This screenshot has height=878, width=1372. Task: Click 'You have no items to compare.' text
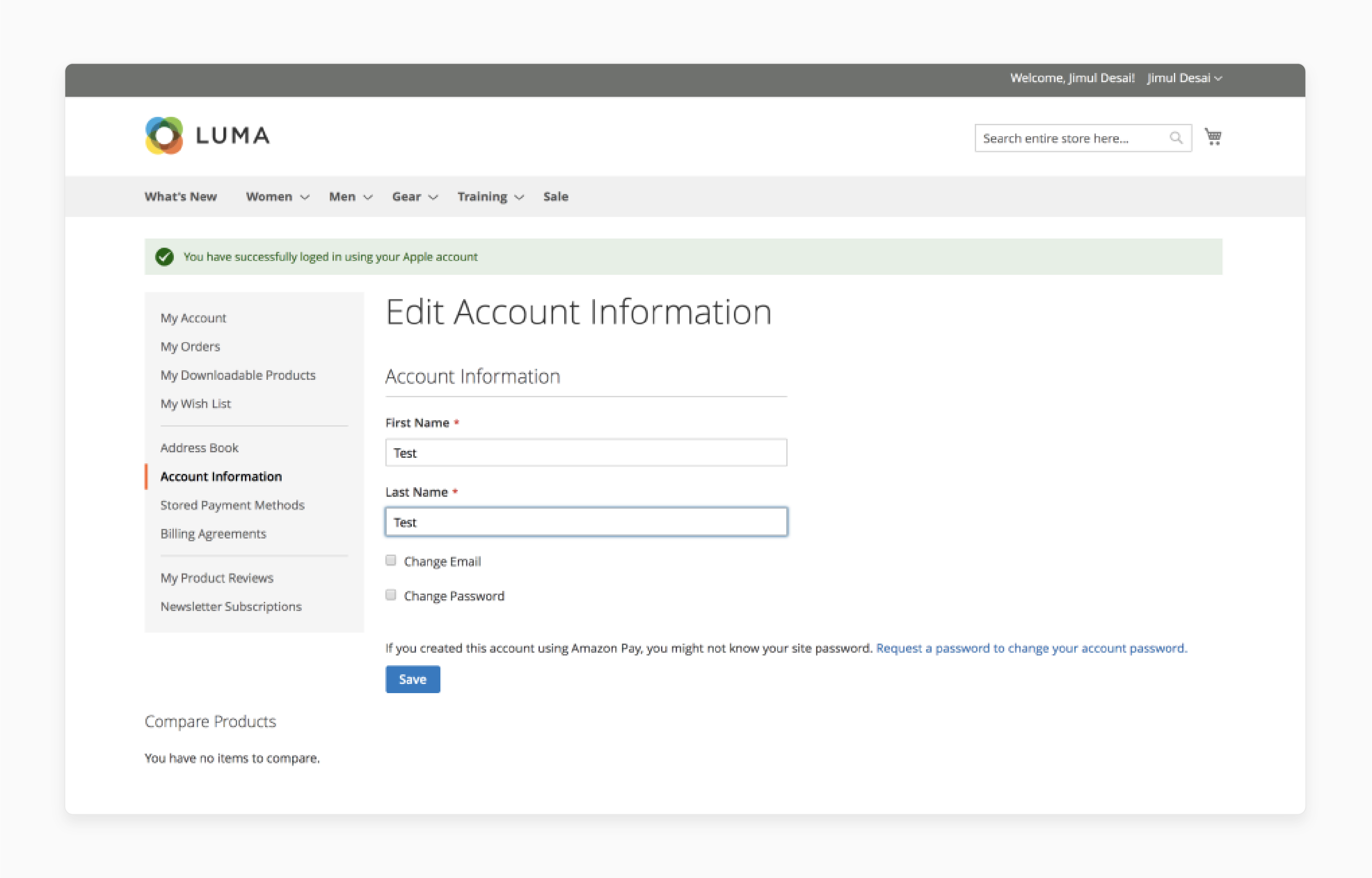(232, 758)
